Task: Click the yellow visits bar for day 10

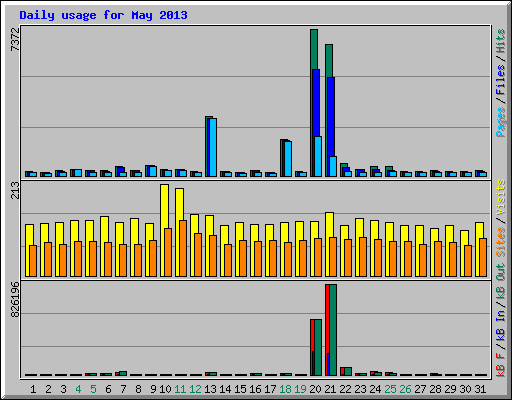Action: point(164,206)
